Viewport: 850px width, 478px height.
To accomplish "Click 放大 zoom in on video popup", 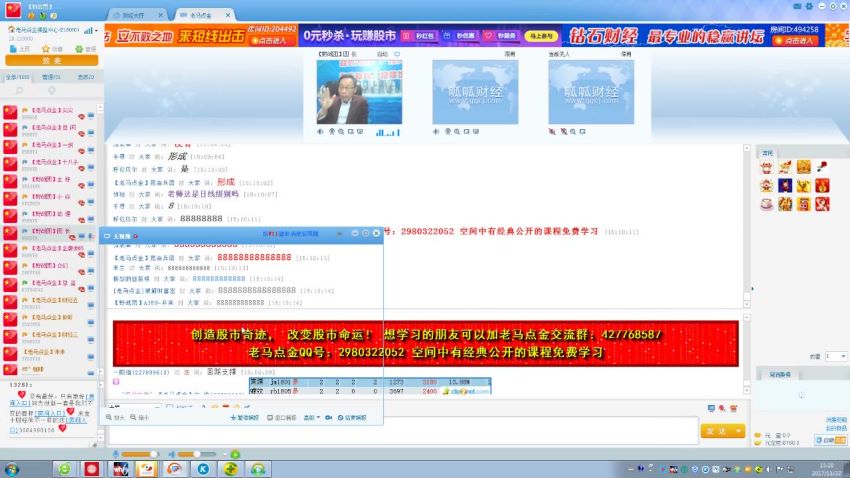I will click(x=115, y=417).
